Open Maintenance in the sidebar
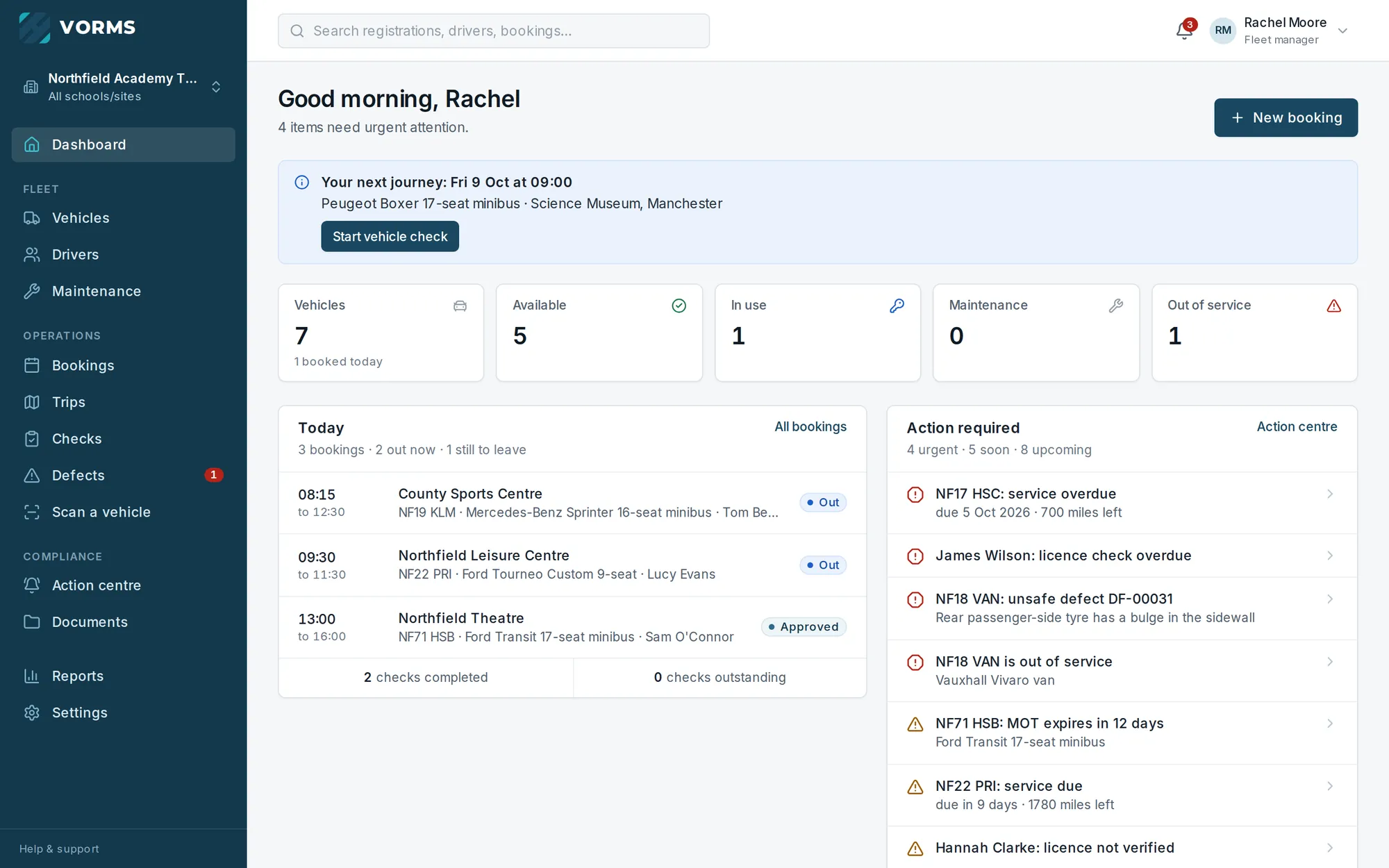This screenshot has width=1389, height=868. click(x=123, y=292)
